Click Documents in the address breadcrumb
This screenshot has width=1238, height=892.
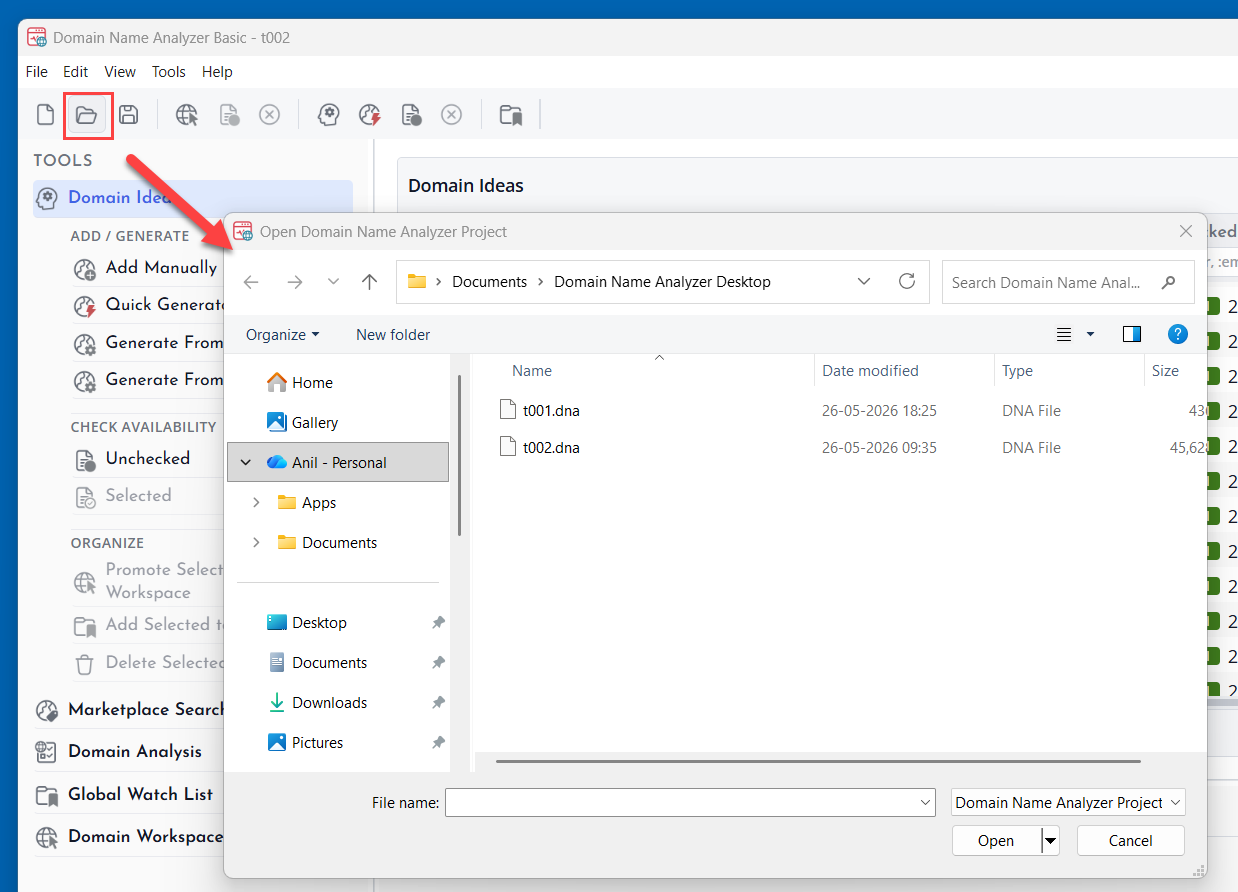click(489, 282)
